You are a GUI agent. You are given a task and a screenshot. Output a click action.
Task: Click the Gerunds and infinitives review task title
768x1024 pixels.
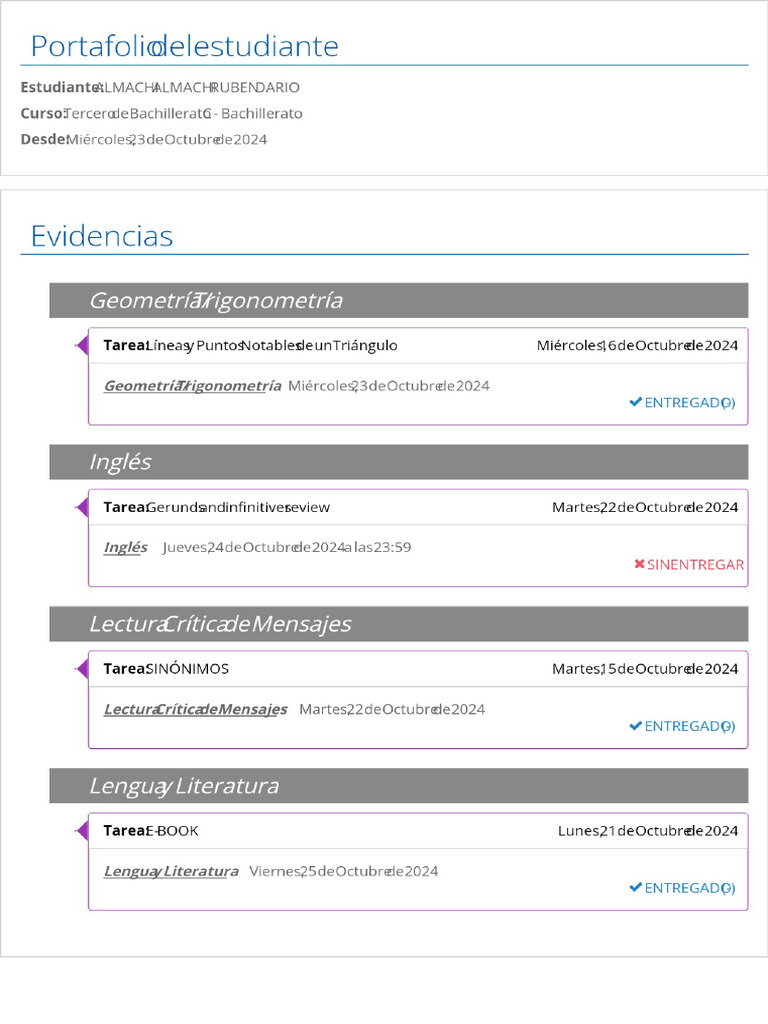(x=238, y=507)
